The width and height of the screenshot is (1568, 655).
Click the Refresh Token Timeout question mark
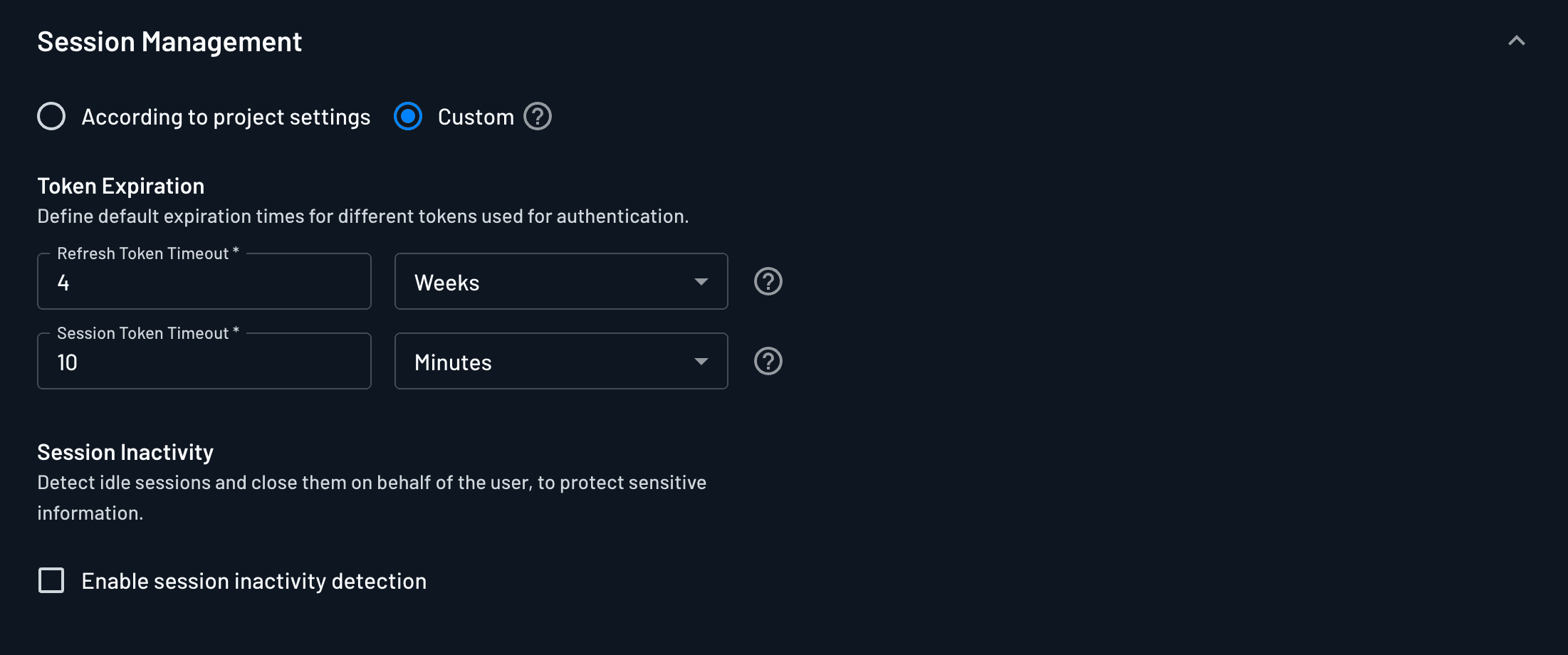pyautogui.click(x=768, y=281)
